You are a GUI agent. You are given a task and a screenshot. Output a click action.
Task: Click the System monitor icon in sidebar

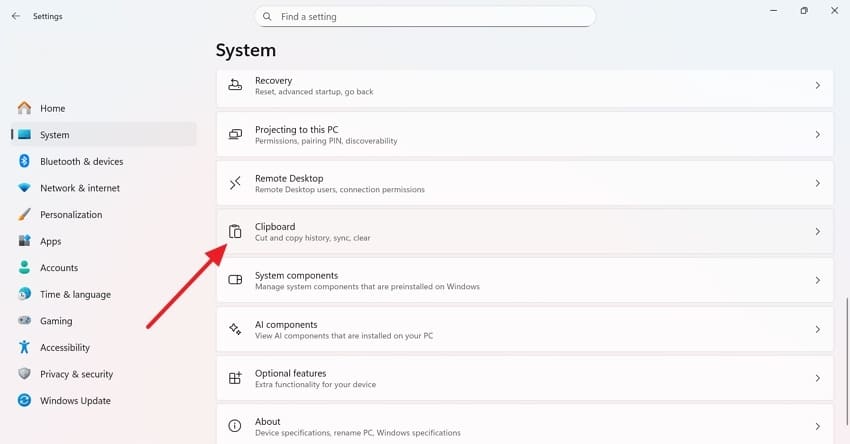(24, 134)
